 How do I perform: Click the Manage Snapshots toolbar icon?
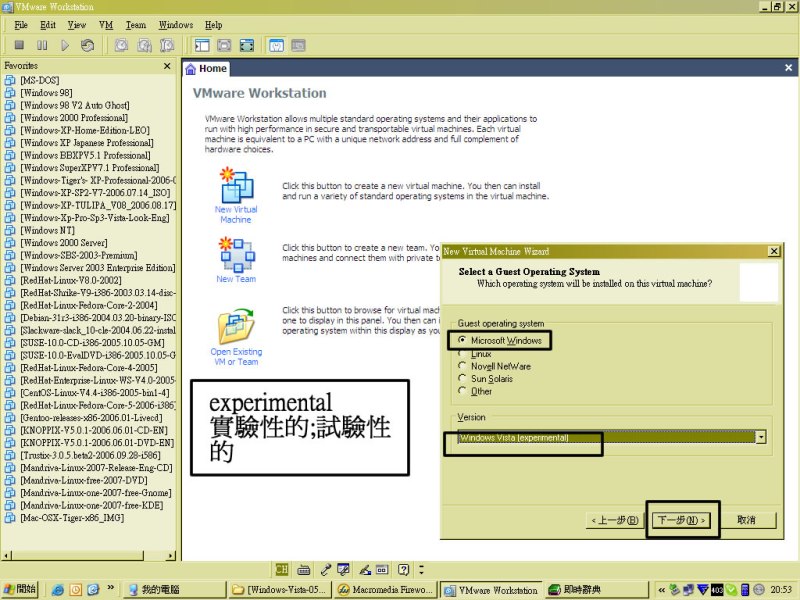pos(167,45)
